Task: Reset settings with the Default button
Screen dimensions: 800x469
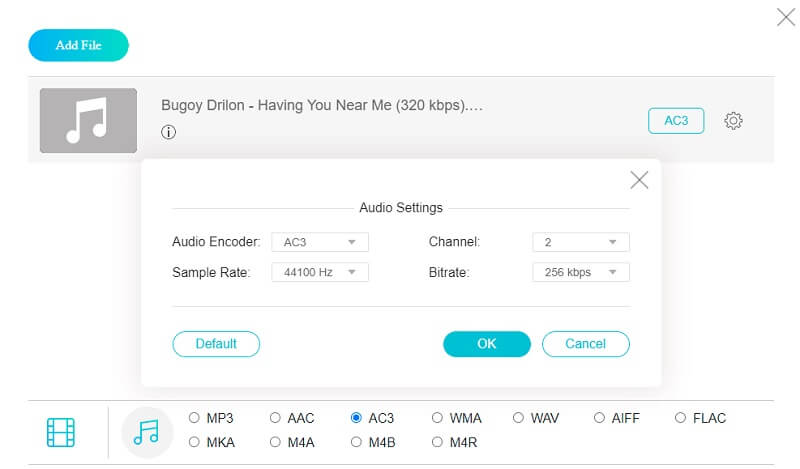Action: (216, 344)
